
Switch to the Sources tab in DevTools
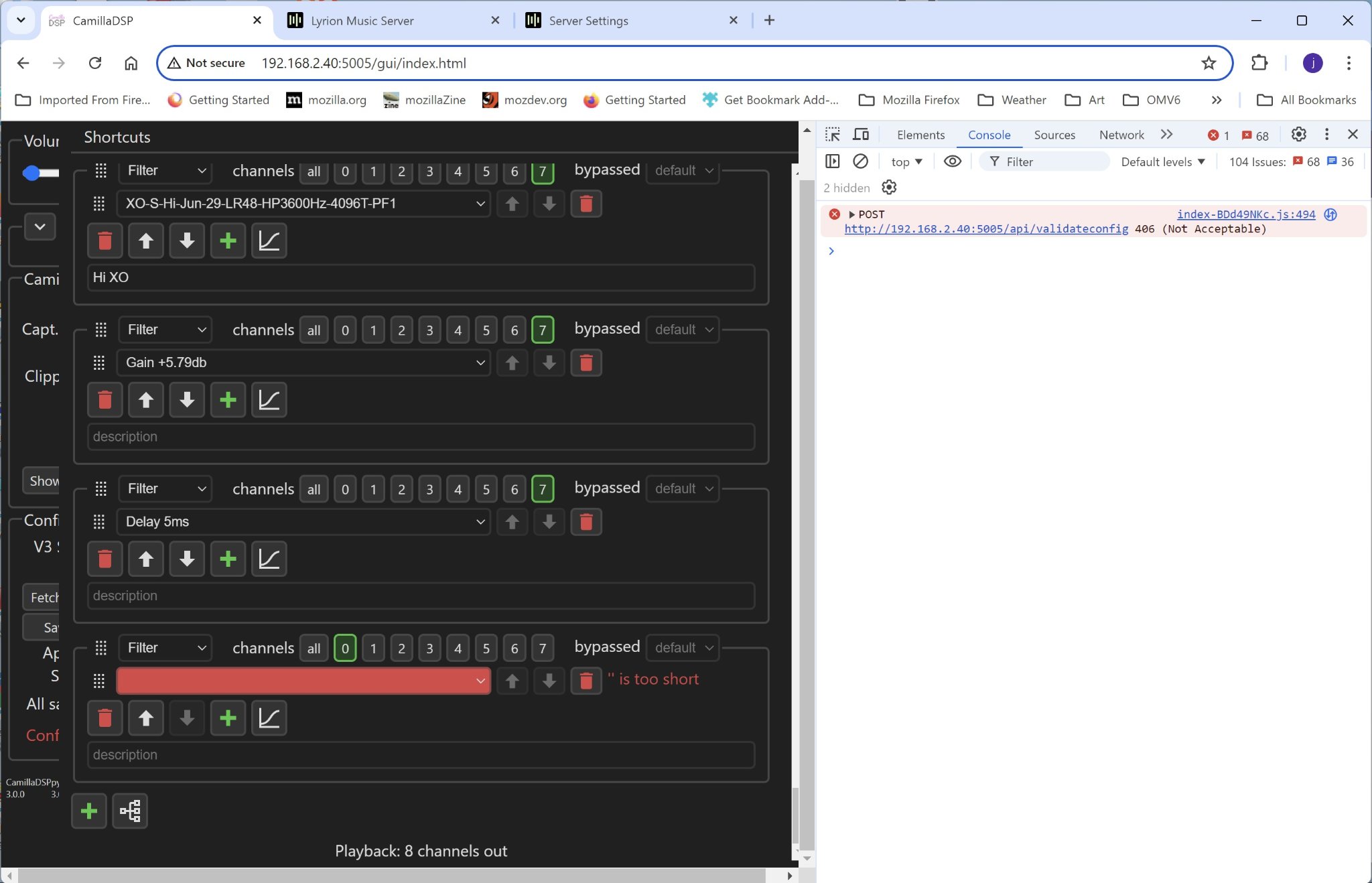click(1054, 135)
